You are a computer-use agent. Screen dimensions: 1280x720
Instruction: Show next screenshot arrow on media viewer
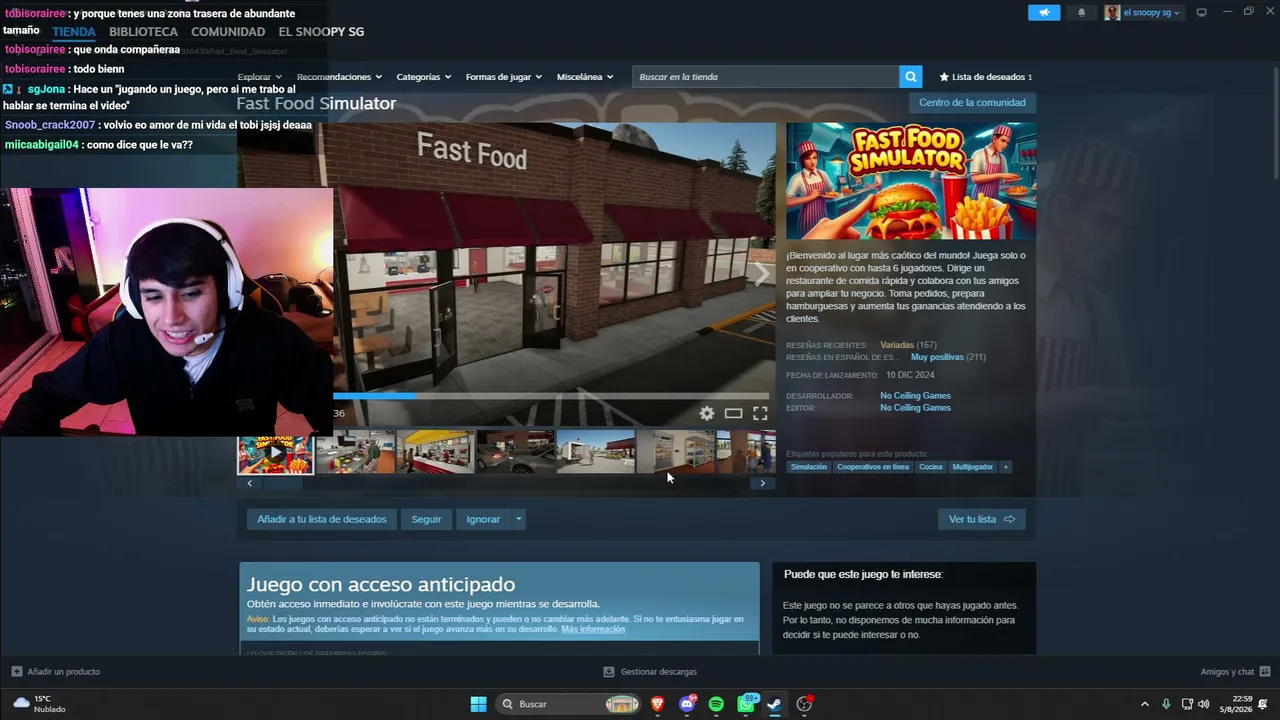point(762,274)
